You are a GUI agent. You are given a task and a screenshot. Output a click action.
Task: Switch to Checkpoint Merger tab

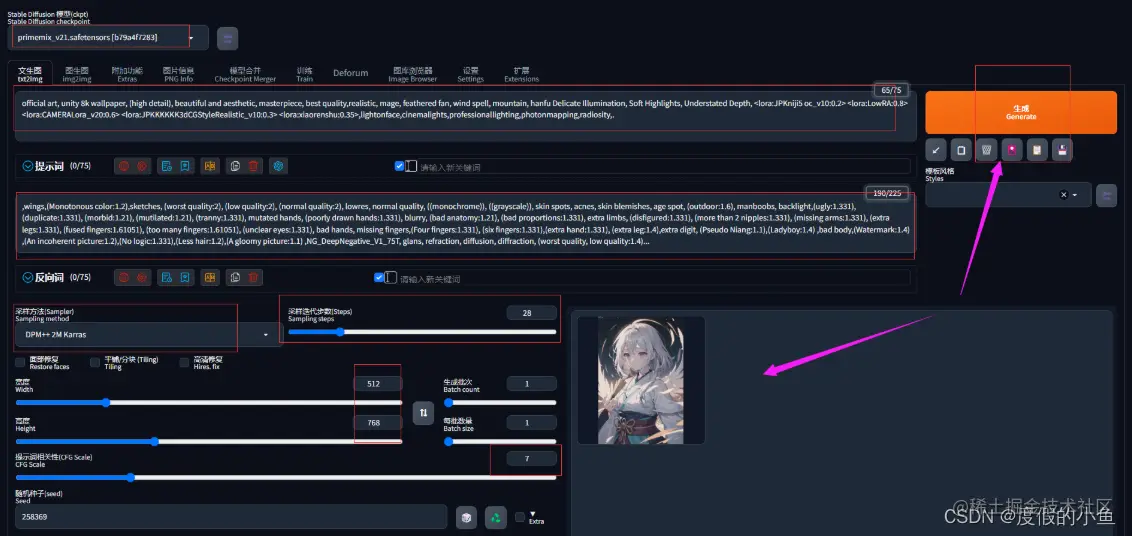(245, 74)
